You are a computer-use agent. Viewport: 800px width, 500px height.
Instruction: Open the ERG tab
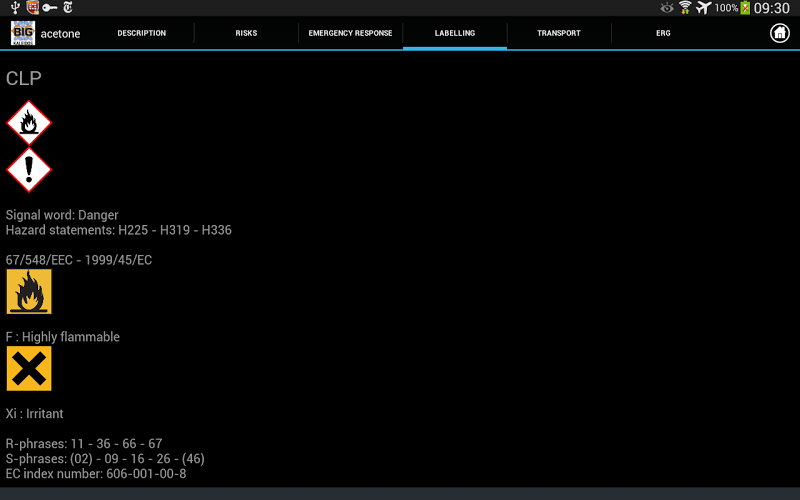[663, 33]
